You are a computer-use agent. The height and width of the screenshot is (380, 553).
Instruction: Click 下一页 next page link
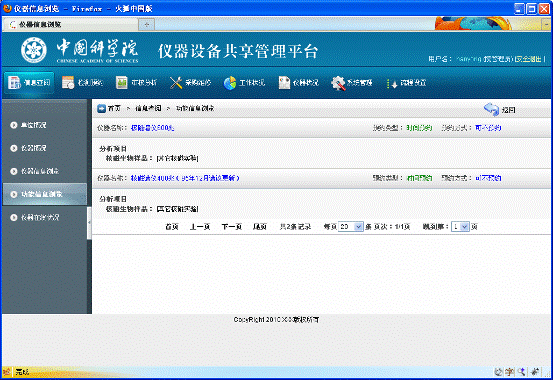point(231,227)
